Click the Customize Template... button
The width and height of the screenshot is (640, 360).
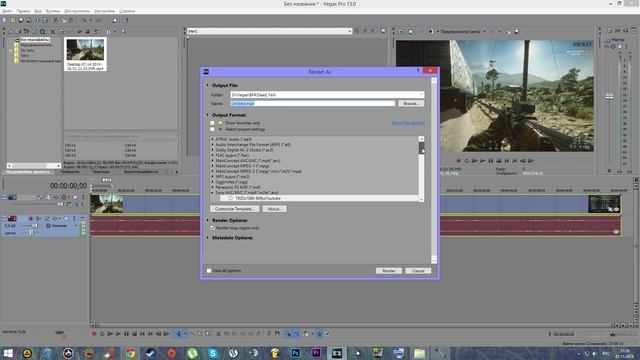[234, 209]
